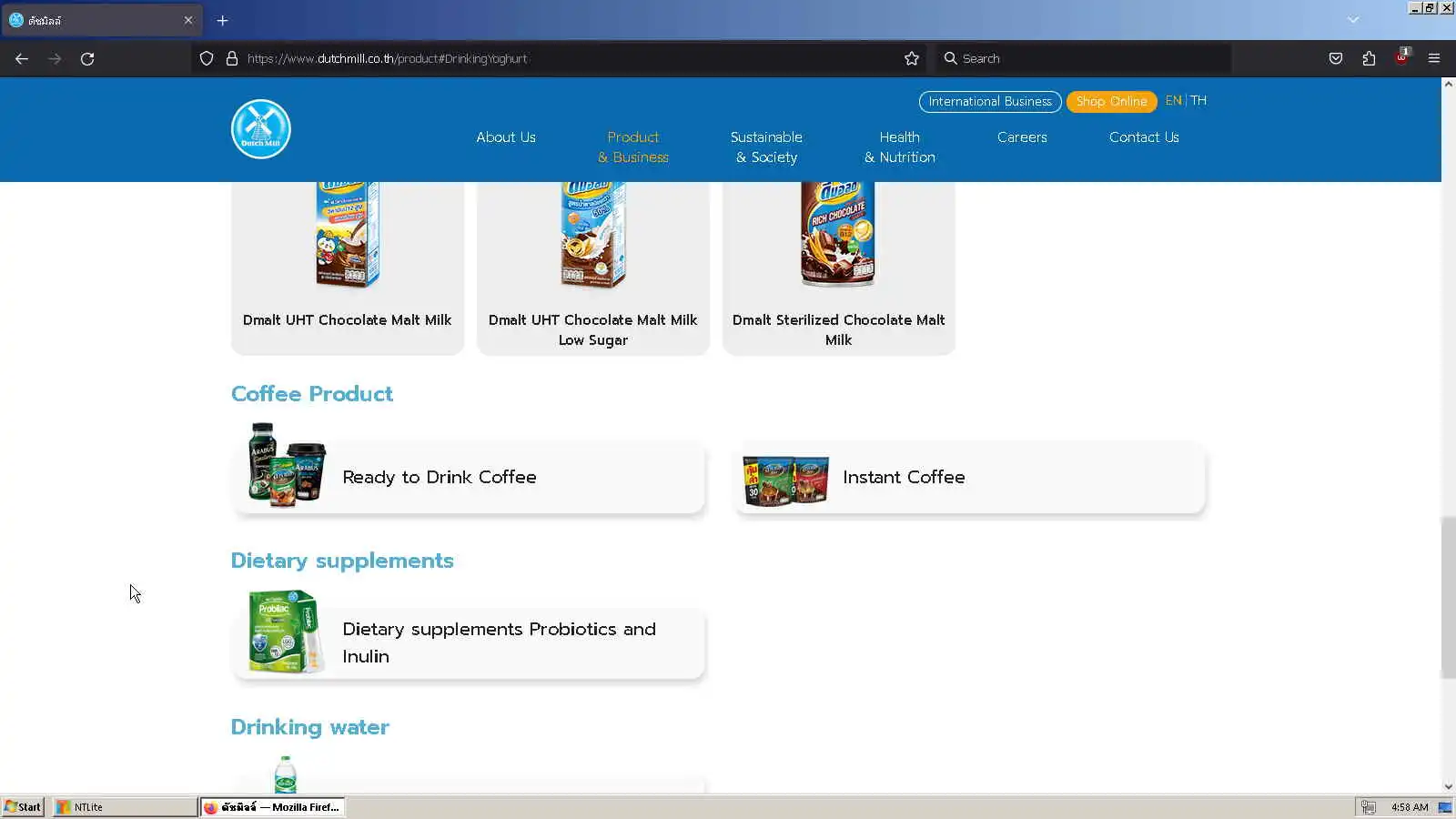Click the 'Dmalt UHT Chocolate Malt Milk Low Sugar' name
Viewport: 1456px width, 819px height.
pos(593,330)
